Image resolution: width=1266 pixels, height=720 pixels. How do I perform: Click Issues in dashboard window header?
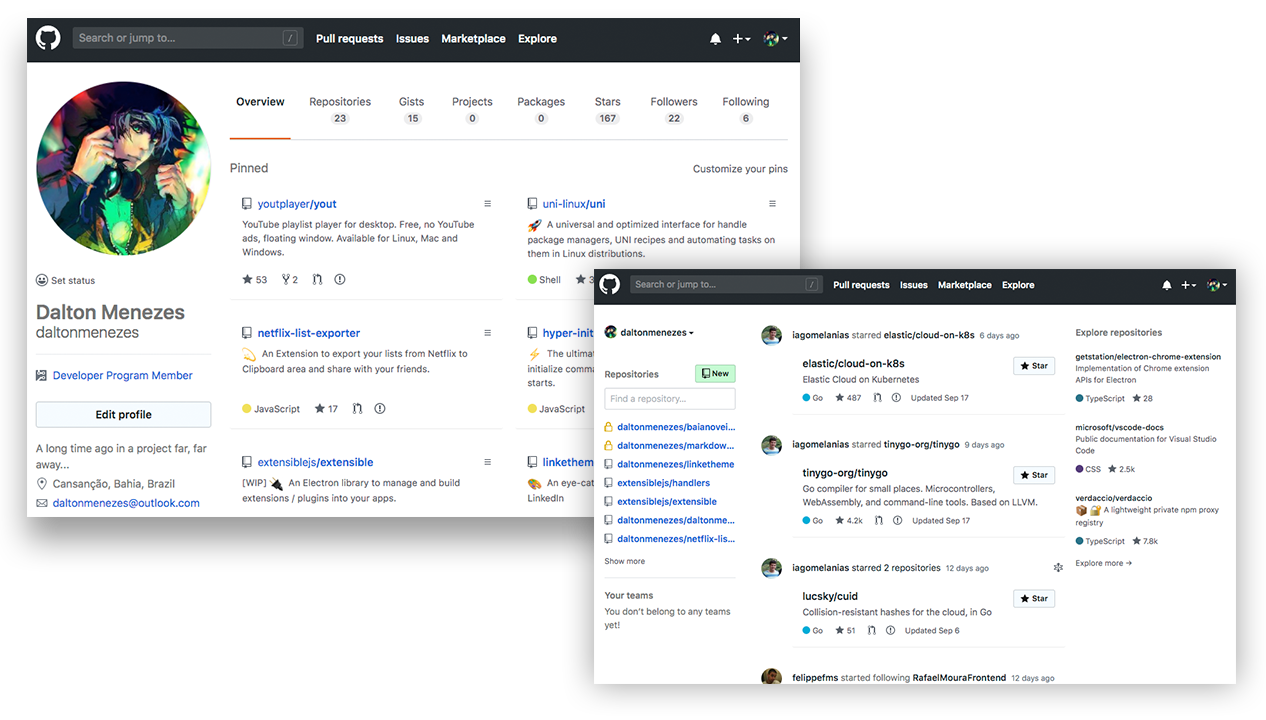pyautogui.click(x=913, y=285)
